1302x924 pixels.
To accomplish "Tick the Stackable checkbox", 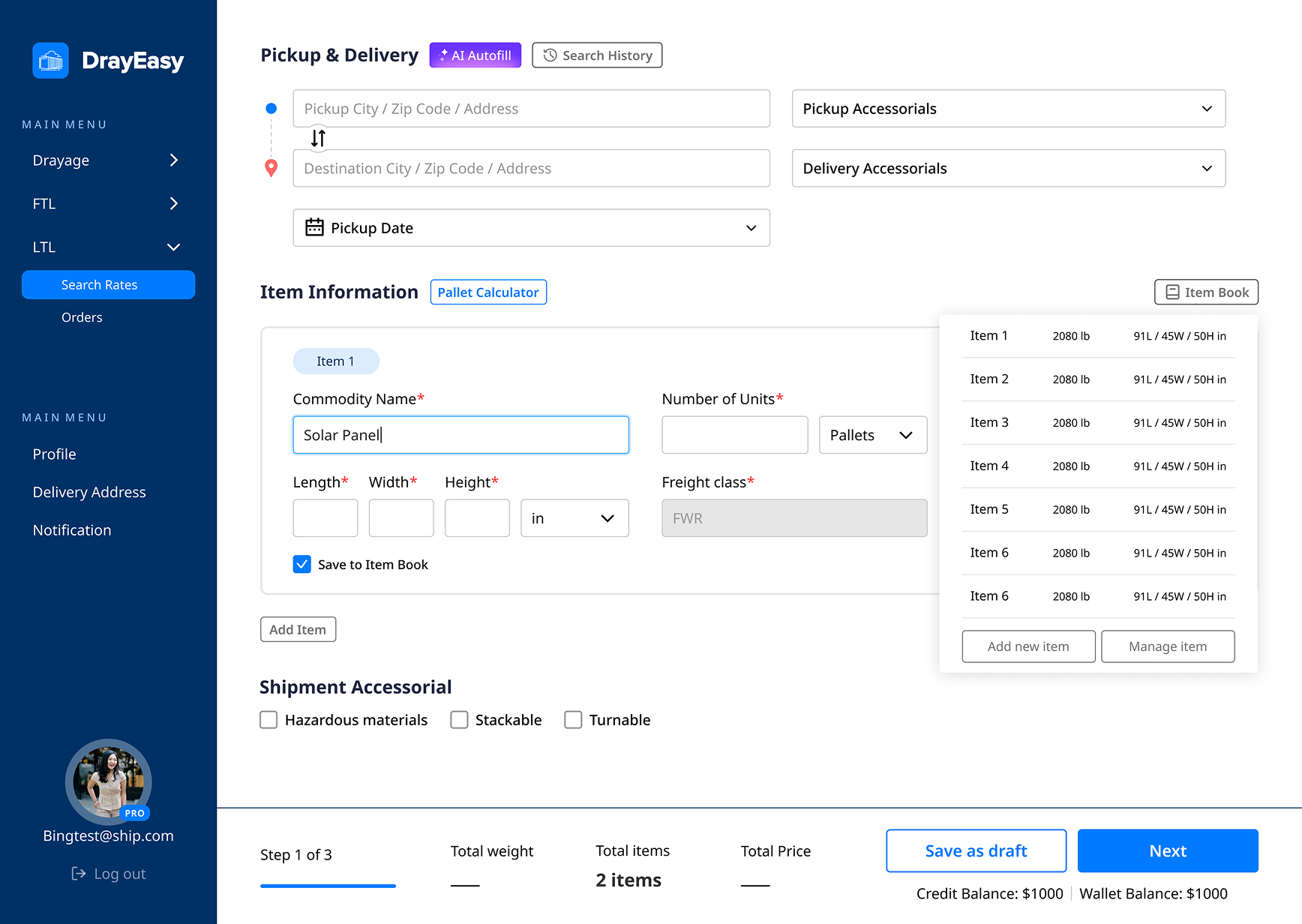I will [459, 720].
